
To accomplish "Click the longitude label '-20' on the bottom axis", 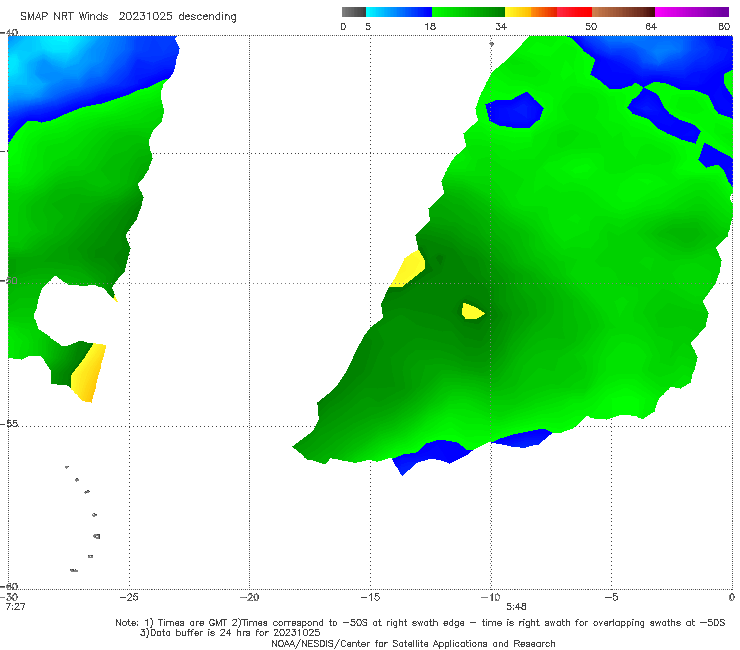I will coord(250,597).
